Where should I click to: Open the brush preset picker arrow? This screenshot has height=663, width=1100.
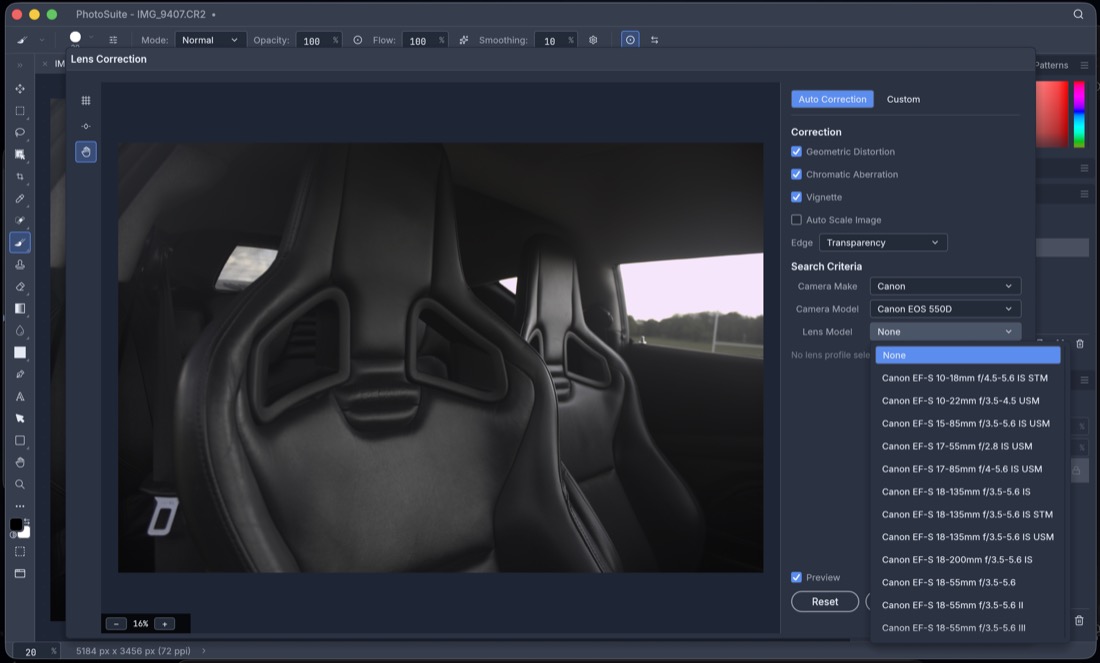coord(91,39)
